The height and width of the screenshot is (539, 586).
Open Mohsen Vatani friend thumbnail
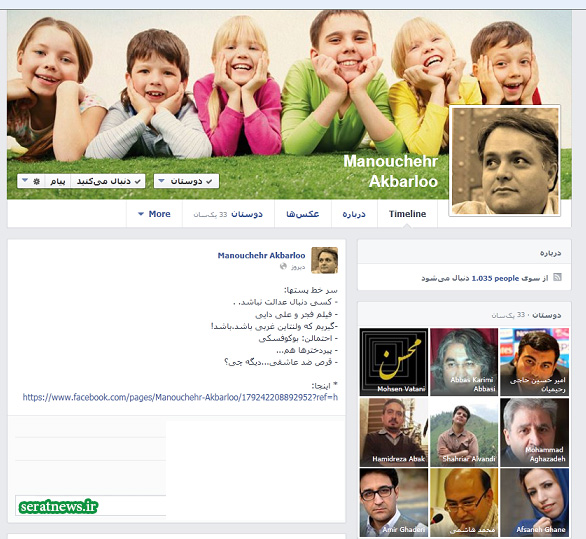coord(394,362)
